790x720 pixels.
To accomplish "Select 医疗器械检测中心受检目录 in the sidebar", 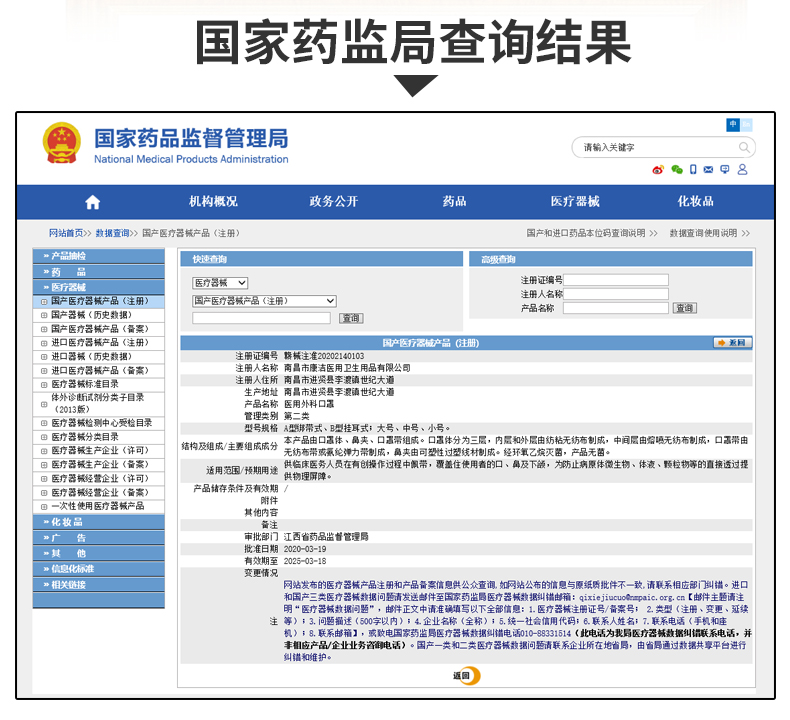I will tap(99, 423).
